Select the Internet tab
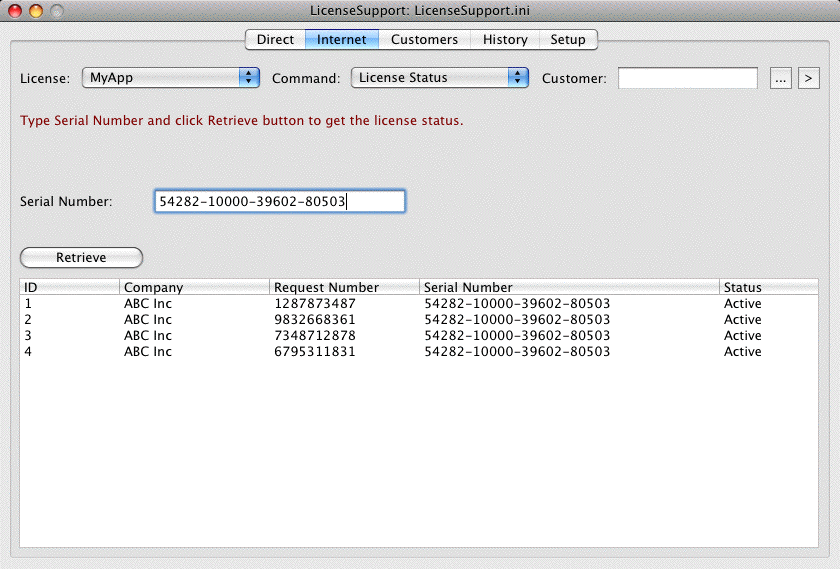The image size is (840, 569). pyautogui.click(x=342, y=40)
